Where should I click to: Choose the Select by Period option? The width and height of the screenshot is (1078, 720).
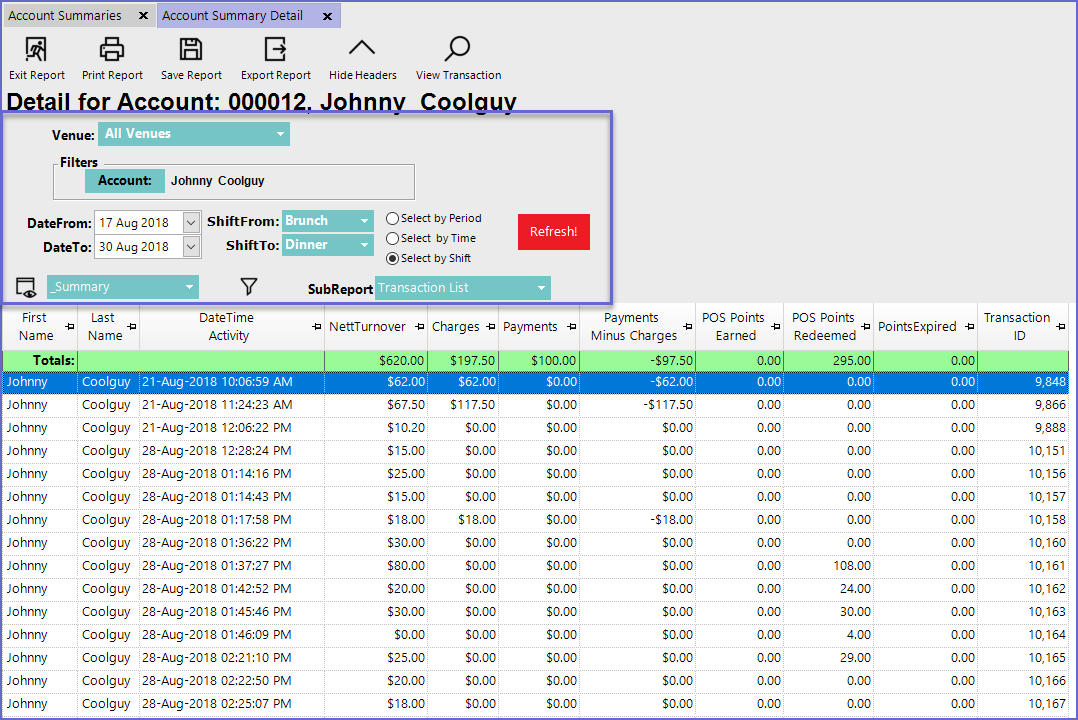pyautogui.click(x=393, y=218)
